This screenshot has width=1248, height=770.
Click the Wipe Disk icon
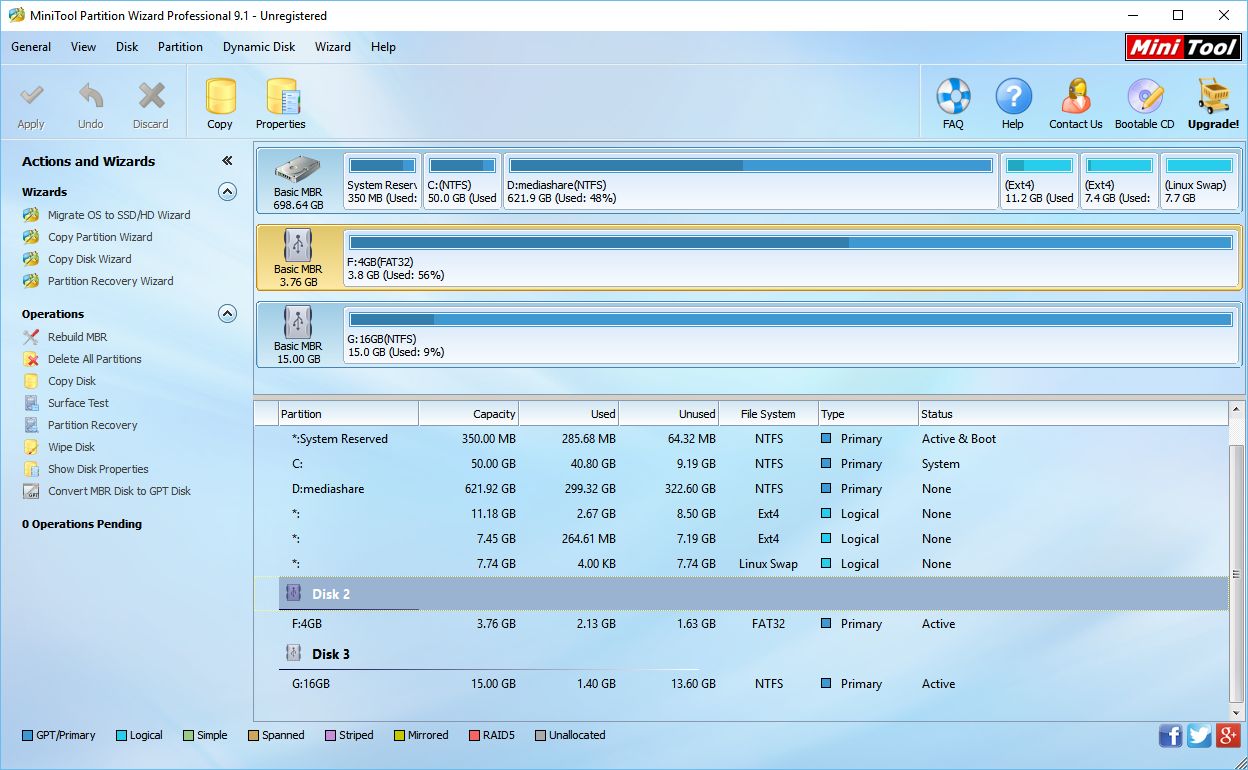pos(31,447)
